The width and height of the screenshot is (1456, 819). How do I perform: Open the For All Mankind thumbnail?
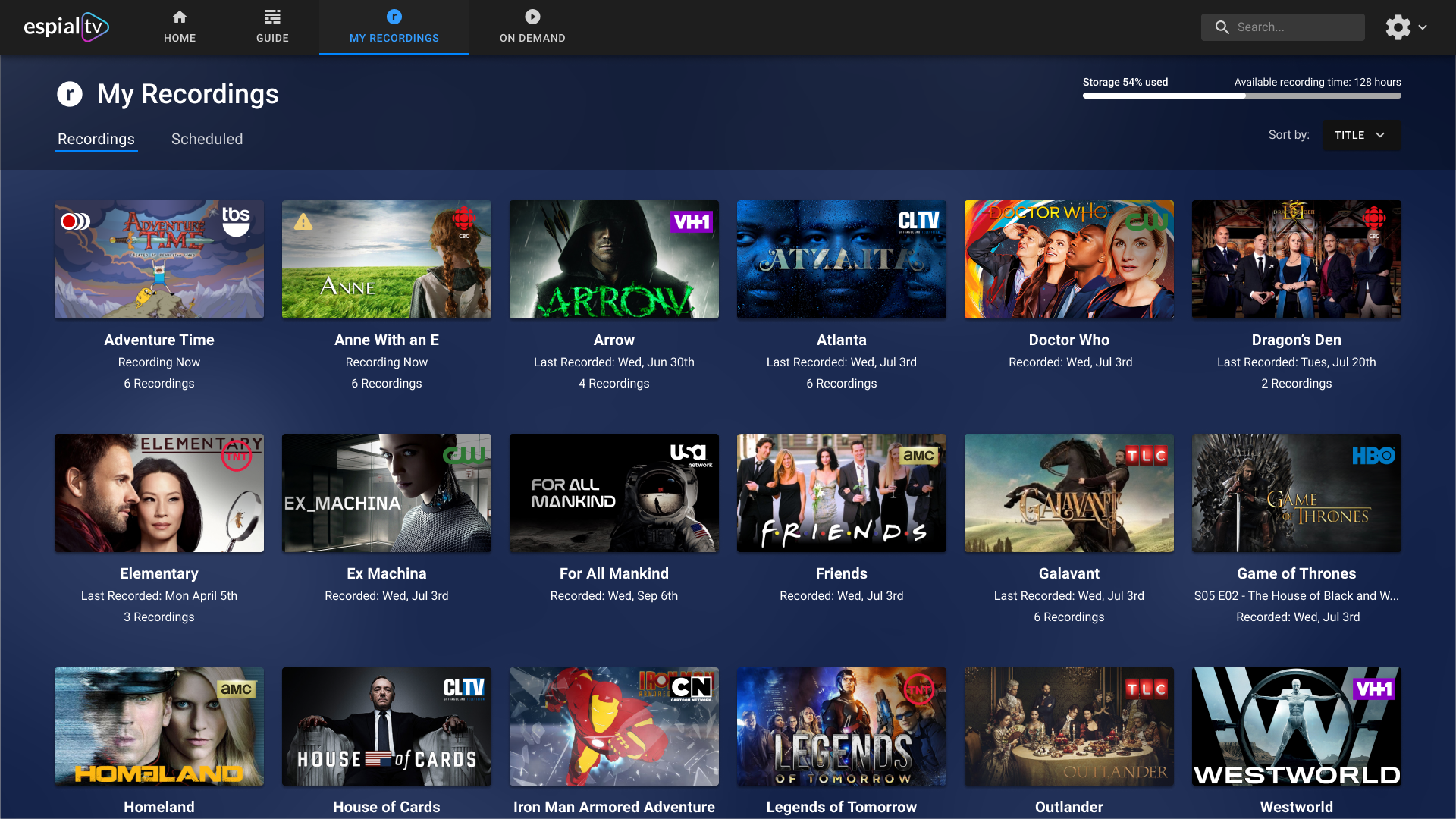[614, 493]
